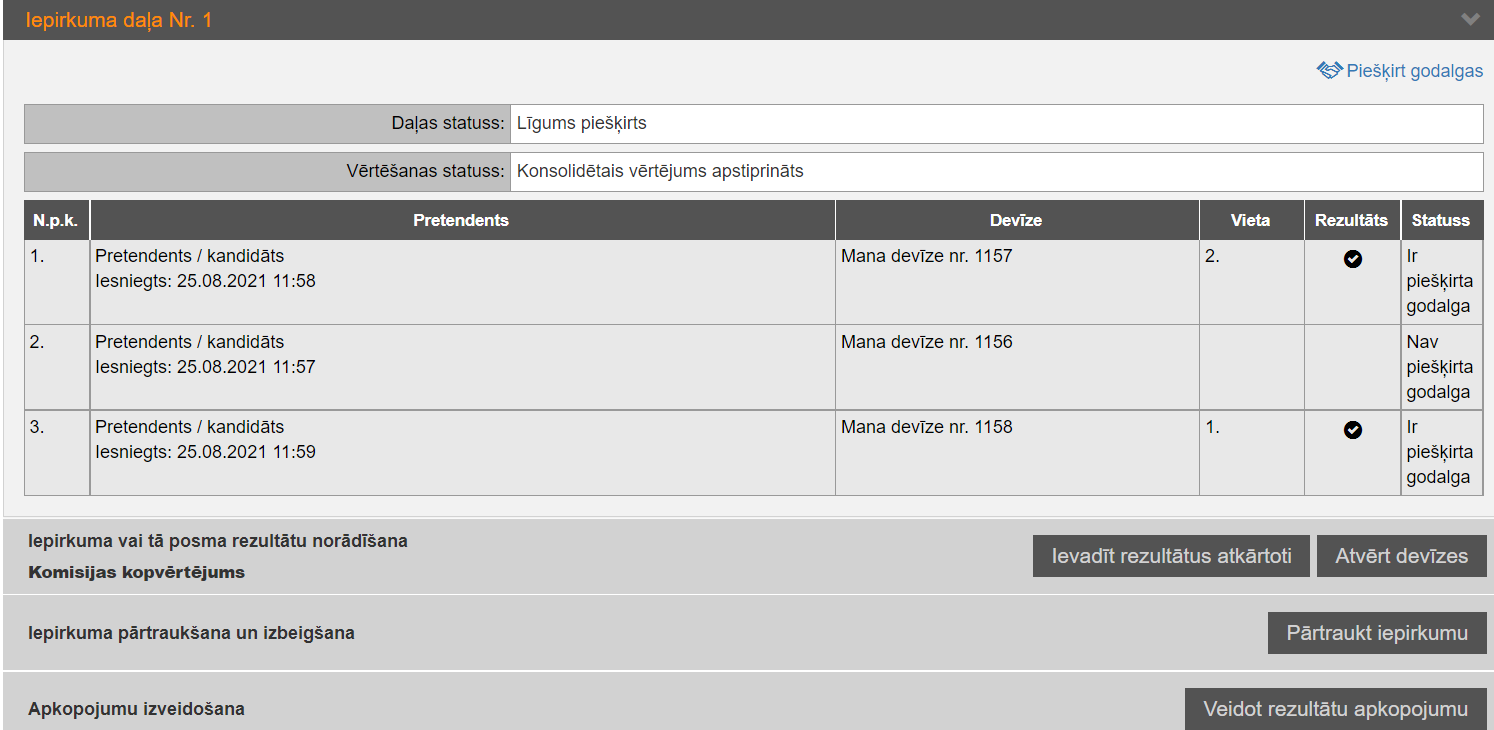Click the Atvērt devīzes button
The width and height of the screenshot is (1494, 730).
coord(1401,556)
